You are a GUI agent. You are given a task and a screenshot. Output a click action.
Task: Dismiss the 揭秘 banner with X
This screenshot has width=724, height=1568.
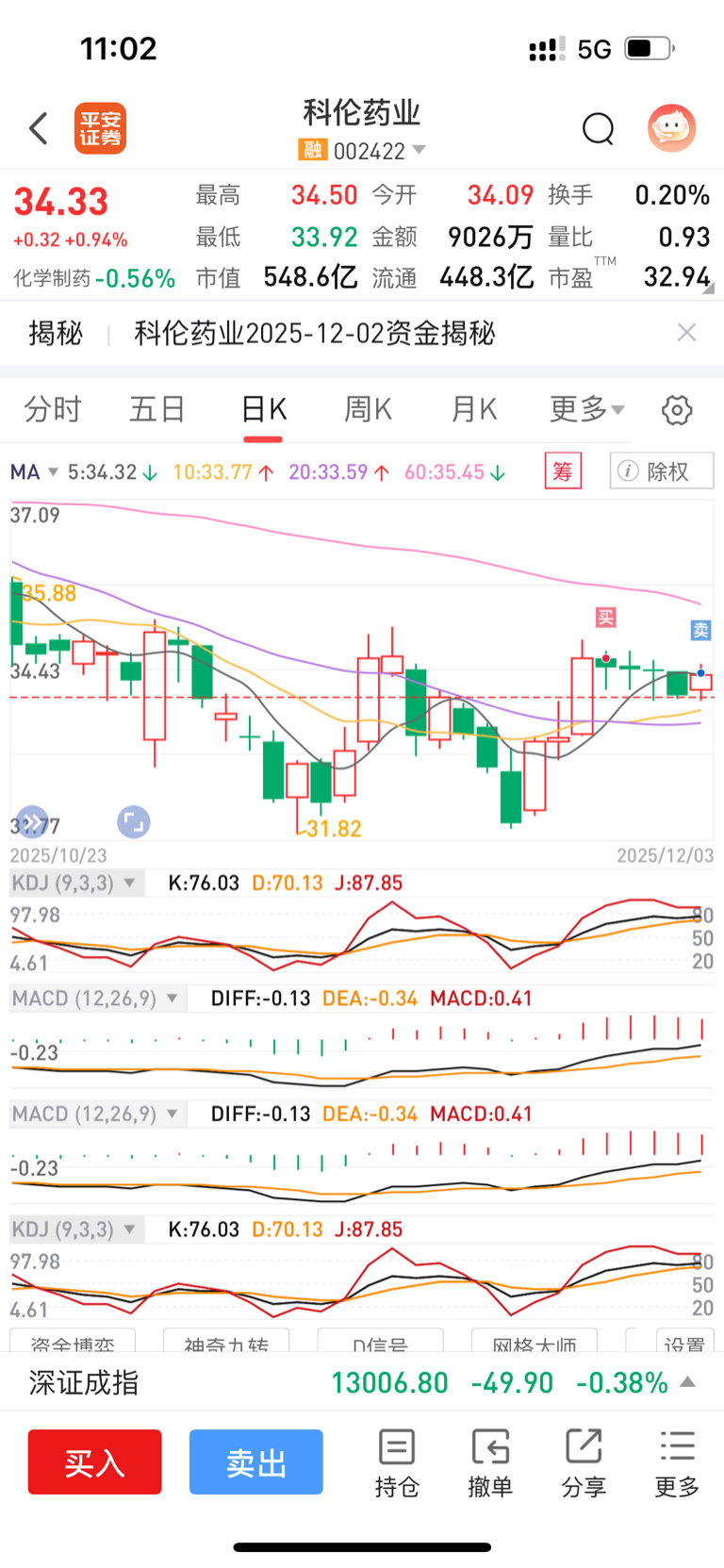click(687, 332)
